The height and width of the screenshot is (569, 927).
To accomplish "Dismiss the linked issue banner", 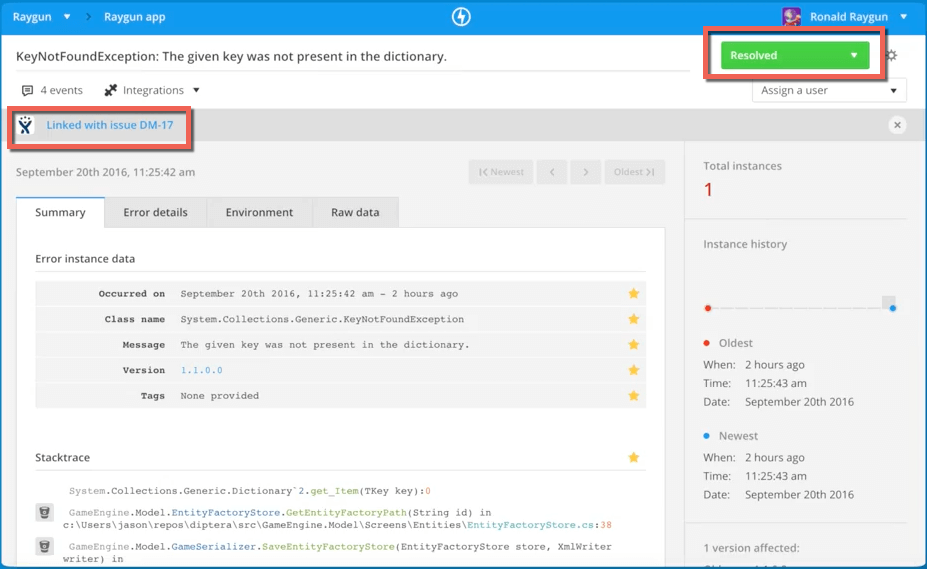I will tap(897, 125).
